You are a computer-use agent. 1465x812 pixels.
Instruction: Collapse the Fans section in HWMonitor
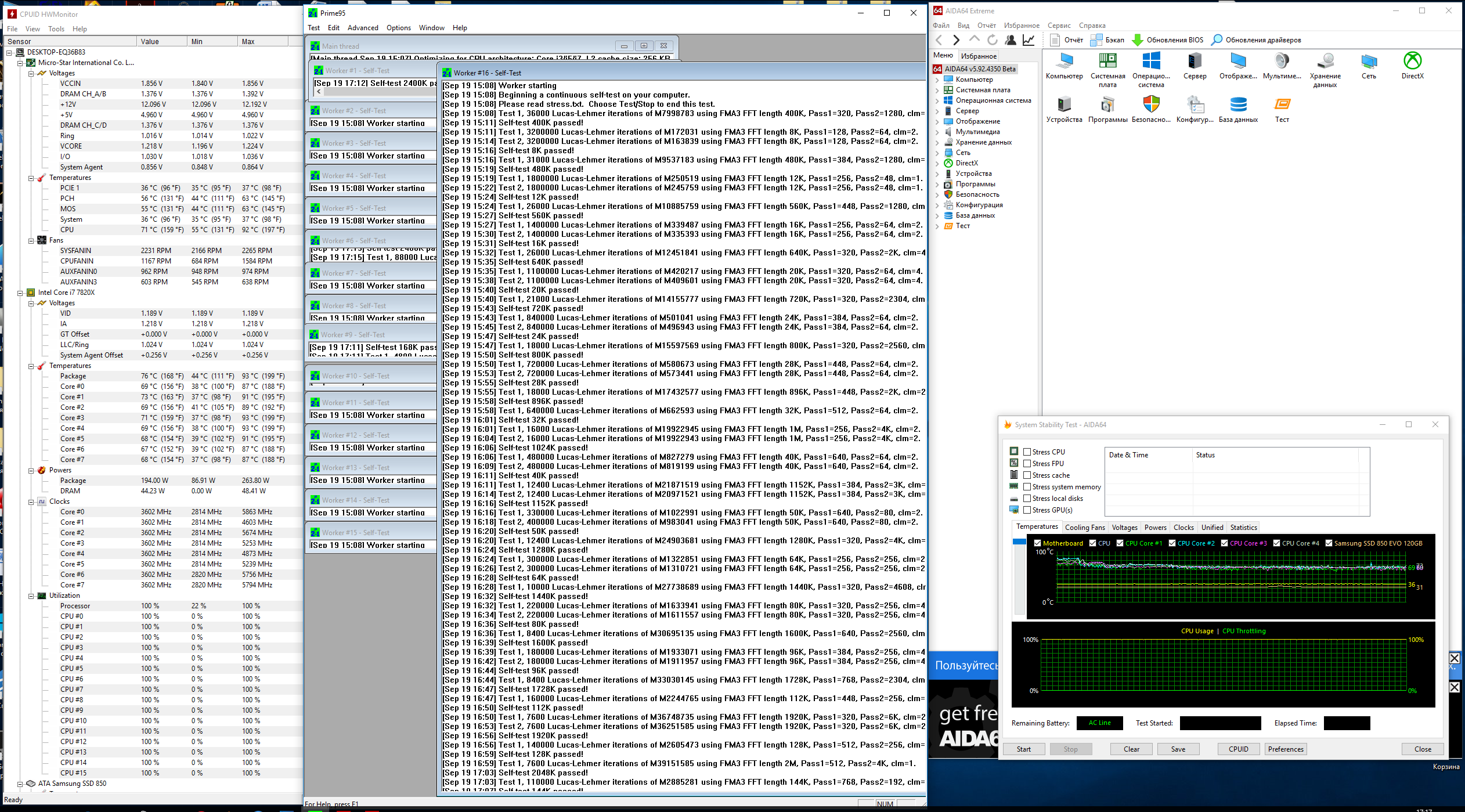(x=31, y=240)
